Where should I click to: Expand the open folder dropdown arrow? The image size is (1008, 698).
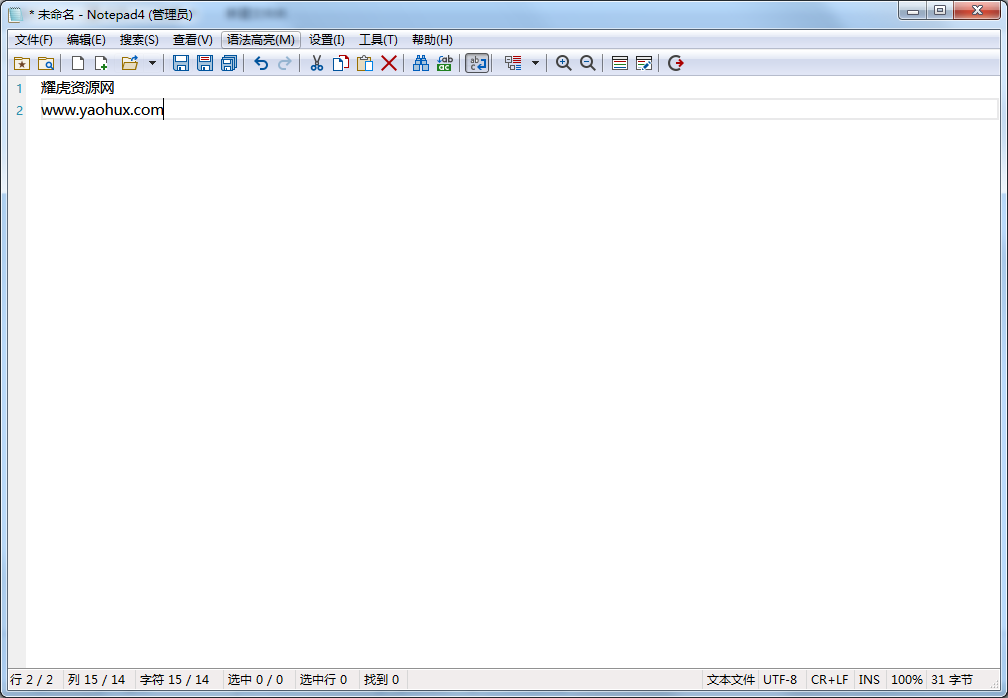[x=152, y=63]
